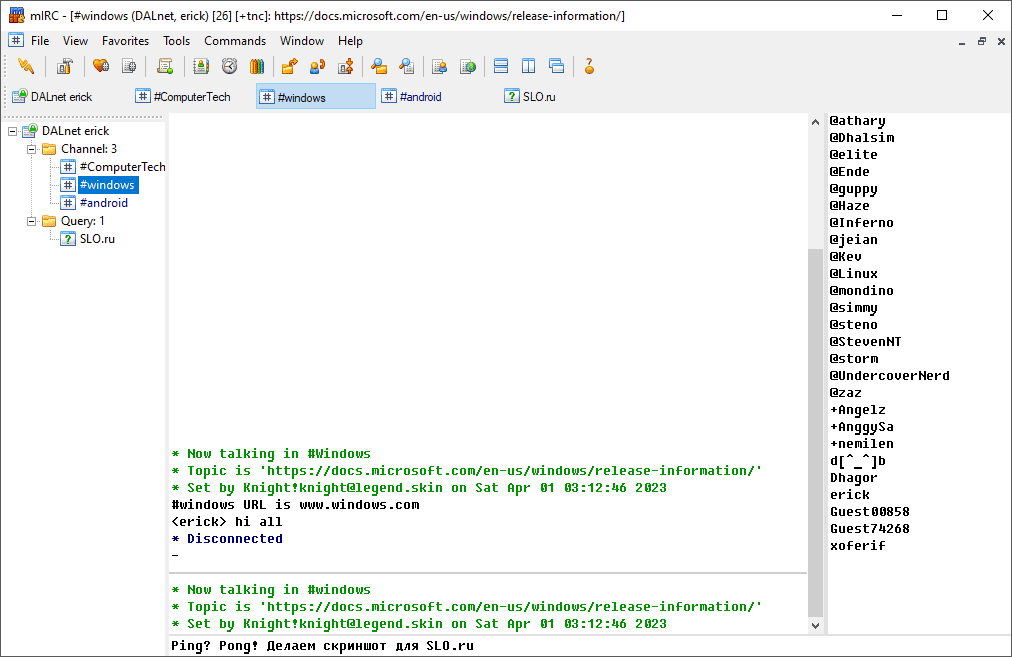Open the File menu
The width and height of the screenshot is (1012, 657).
(x=40, y=41)
